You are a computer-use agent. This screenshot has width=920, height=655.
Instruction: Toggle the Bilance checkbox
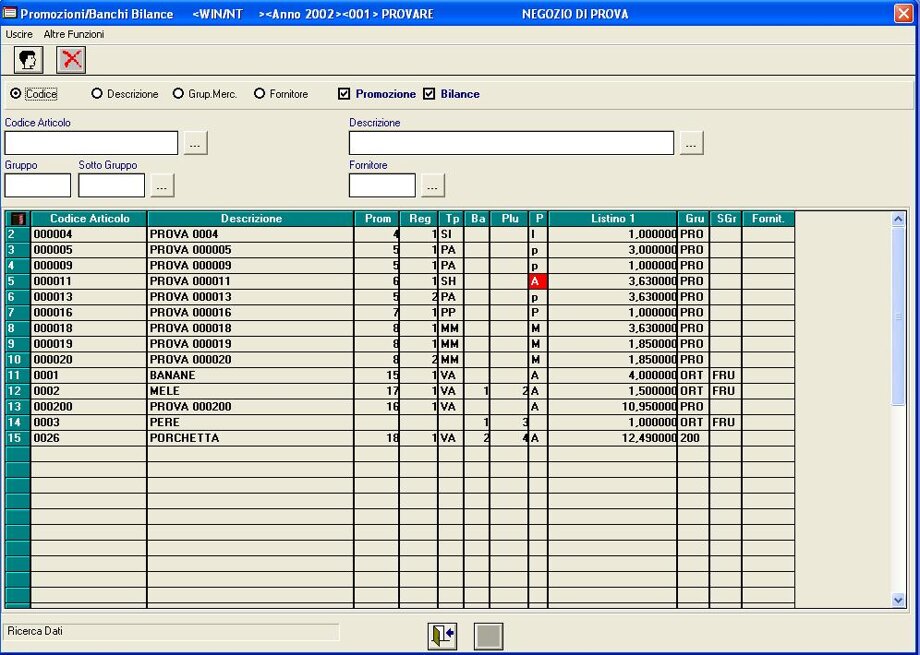(x=430, y=94)
